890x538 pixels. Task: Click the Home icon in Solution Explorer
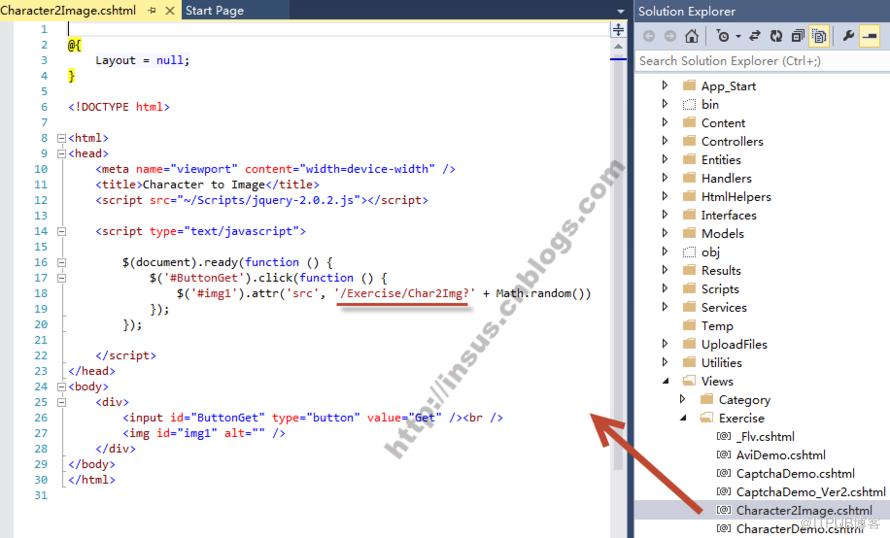pos(691,36)
